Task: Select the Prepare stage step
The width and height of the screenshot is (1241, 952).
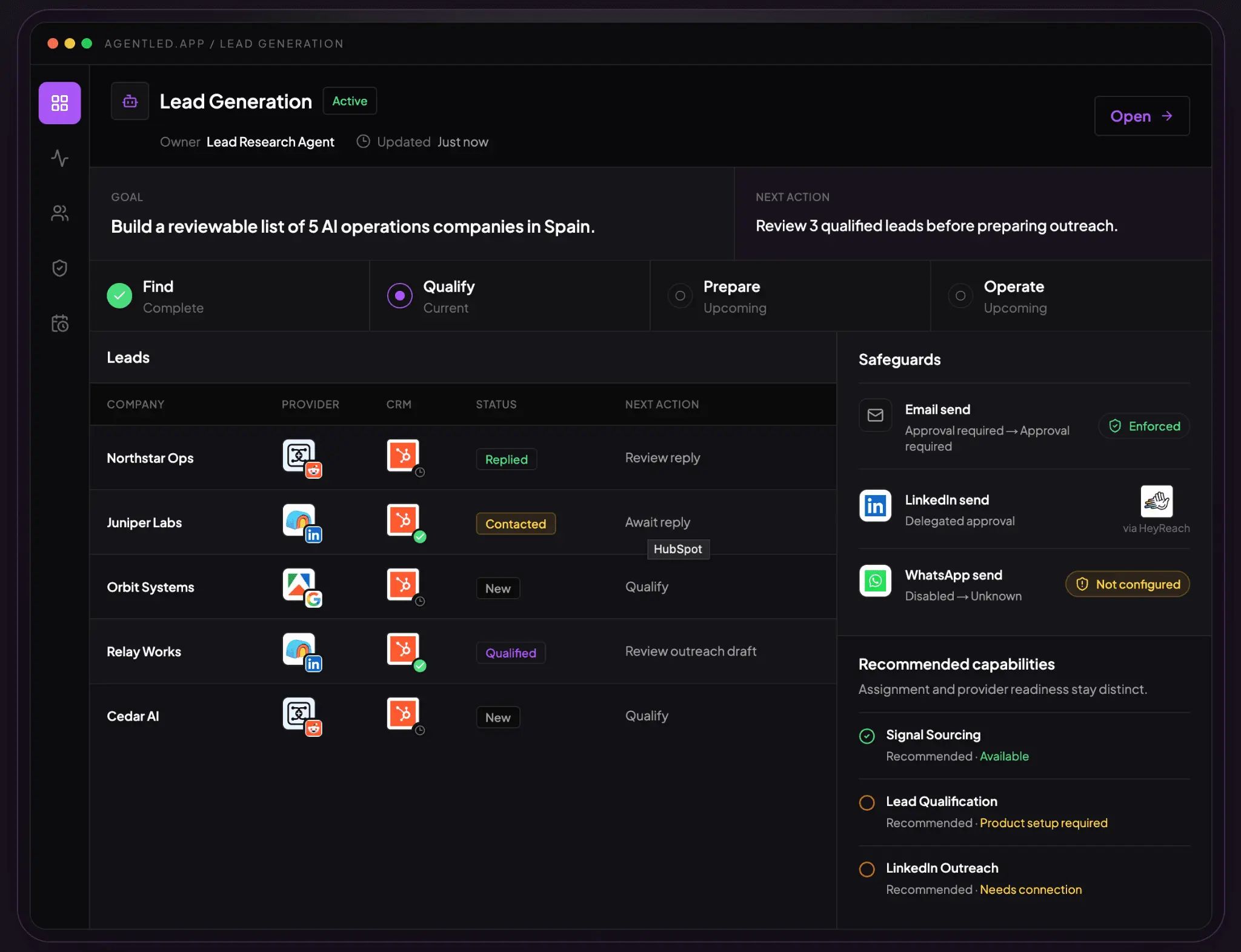Action: pos(790,296)
